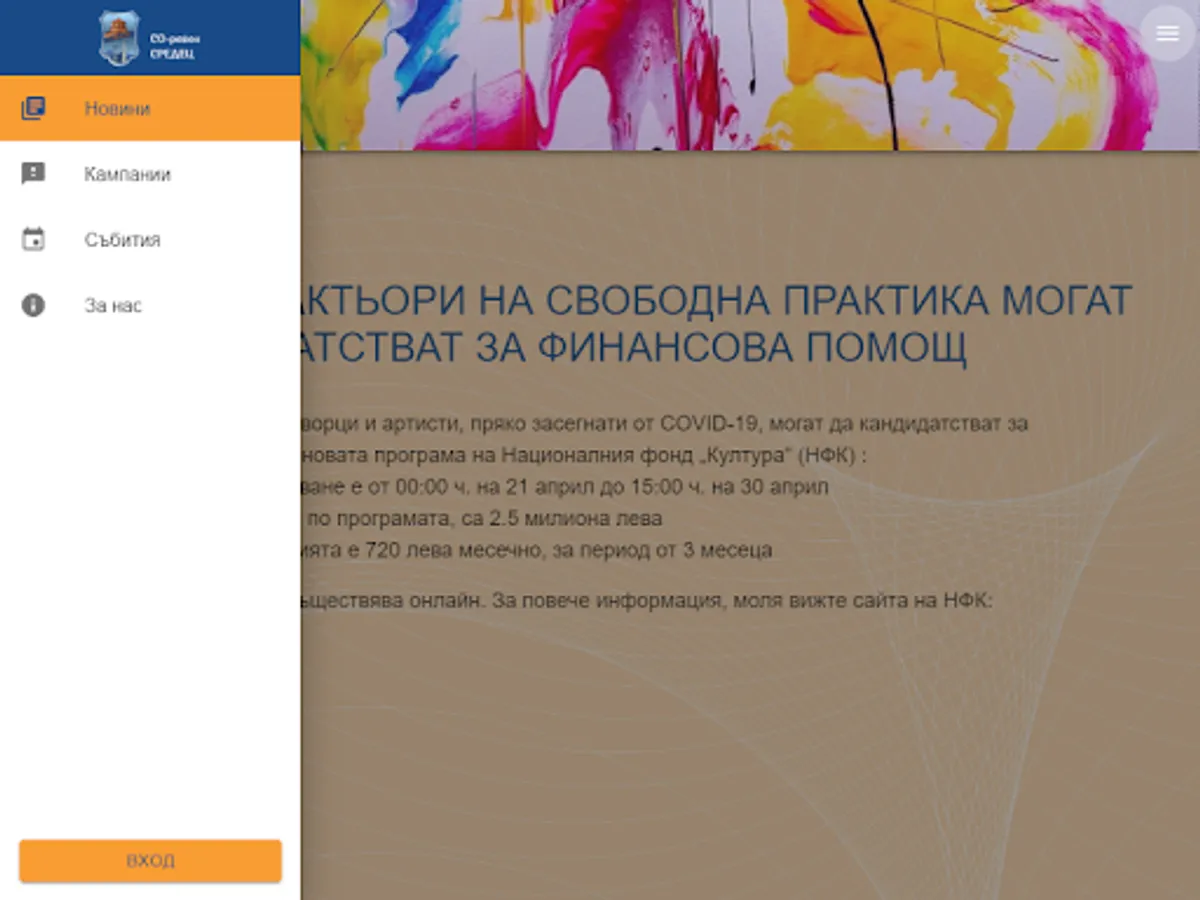Click the text mentioning COVID-19
This screenshot has height=900, width=1200.
tap(664, 423)
